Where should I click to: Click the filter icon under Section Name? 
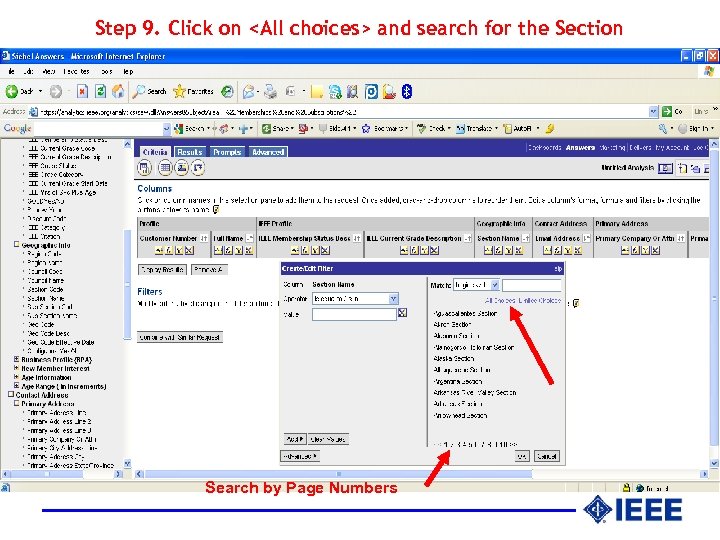point(509,250)
